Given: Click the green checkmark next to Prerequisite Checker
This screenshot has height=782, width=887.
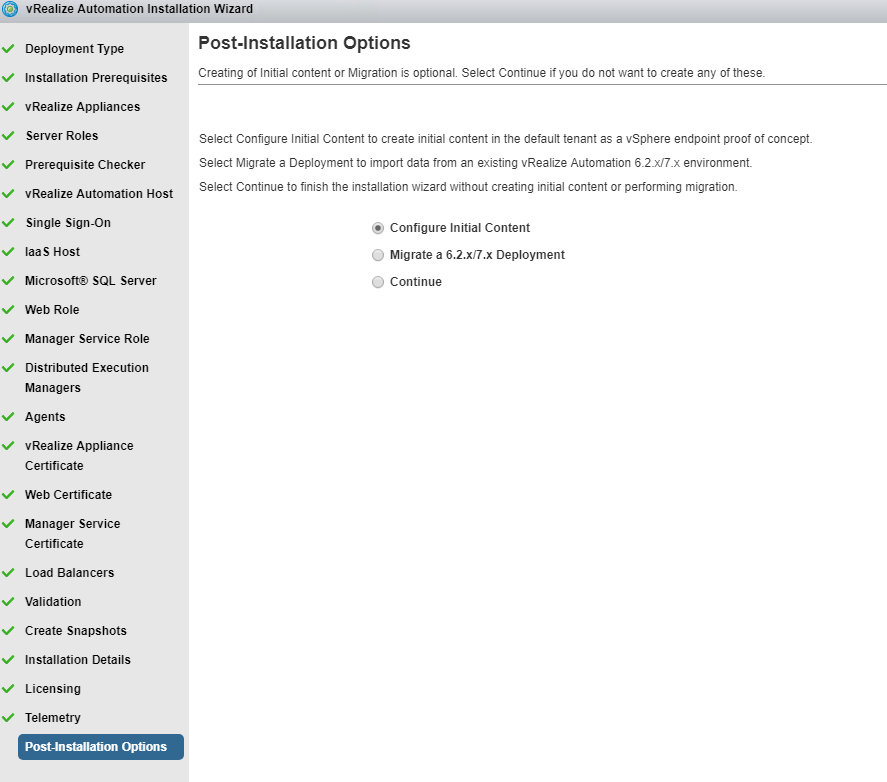Looking at the screenshot, I should click(x=9, y=165).
